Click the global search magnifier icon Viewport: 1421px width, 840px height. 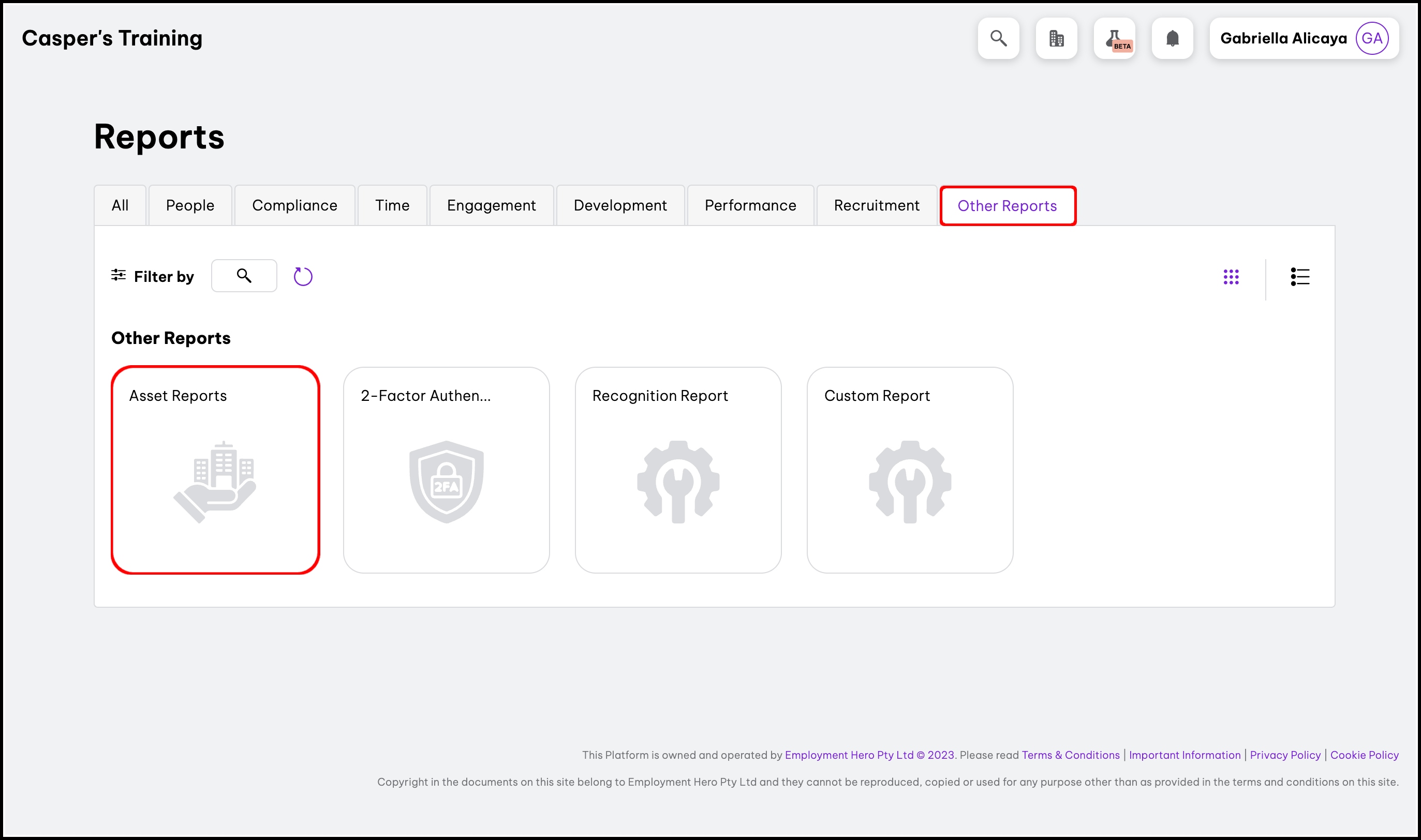[x=998, y=38]
